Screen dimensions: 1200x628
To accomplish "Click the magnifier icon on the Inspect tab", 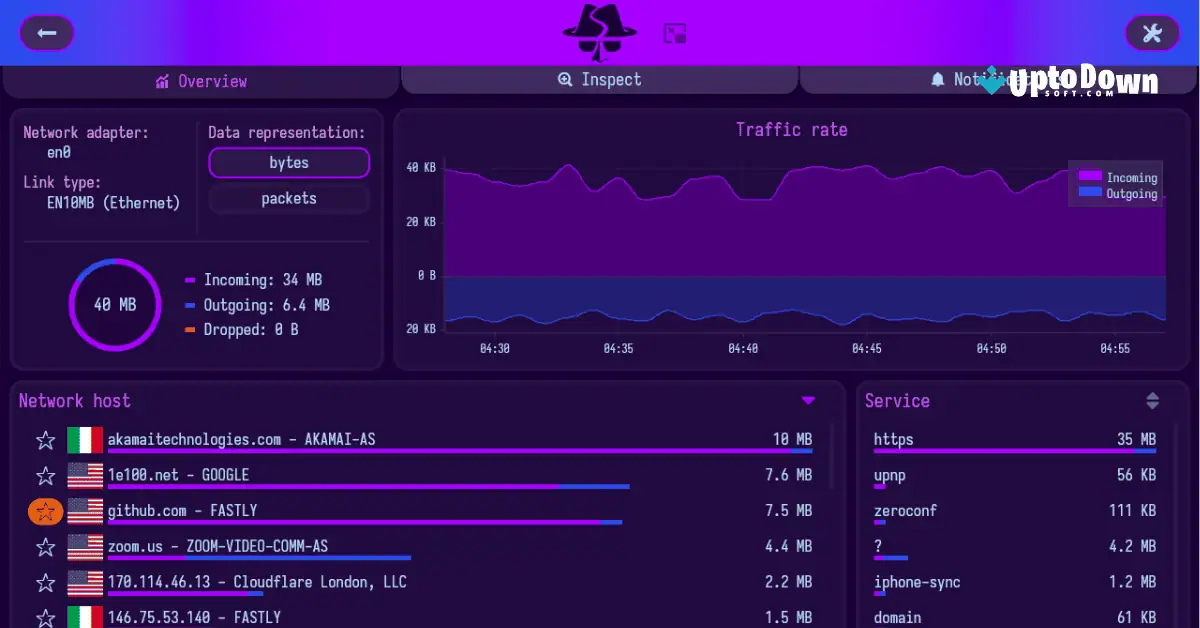I will click(x=567, y=79).
